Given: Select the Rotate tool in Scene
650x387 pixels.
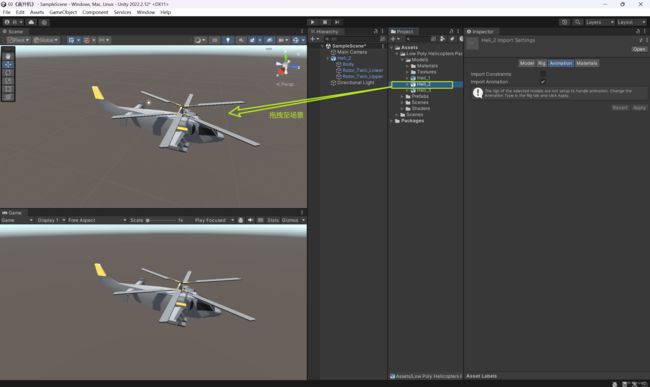Looking at the screenshot, I should 8,73.
